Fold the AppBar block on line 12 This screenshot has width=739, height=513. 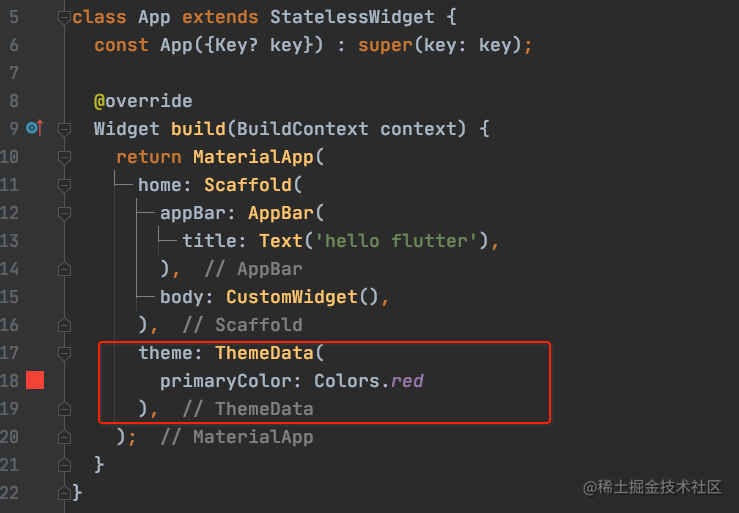point(64,213)
